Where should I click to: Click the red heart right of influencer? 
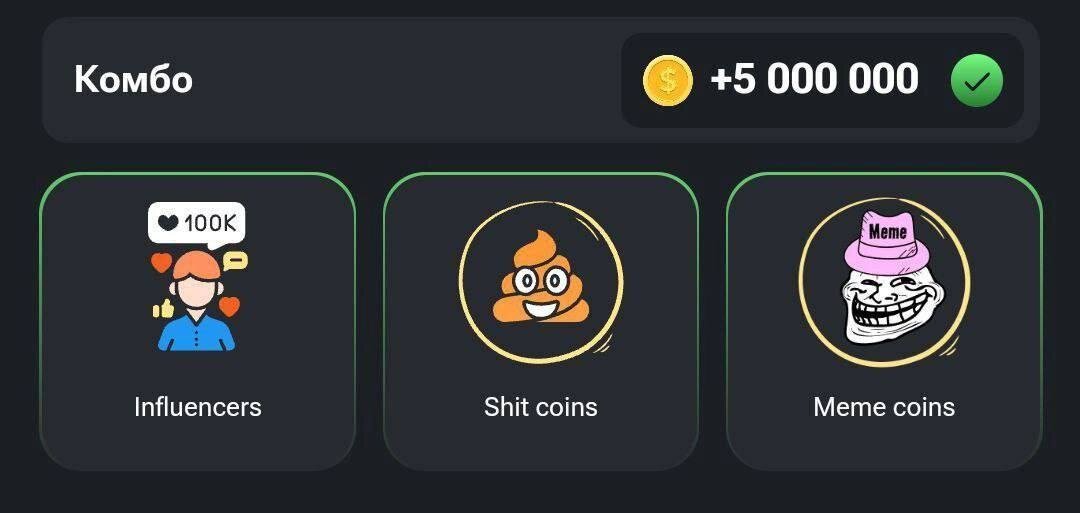229,306
